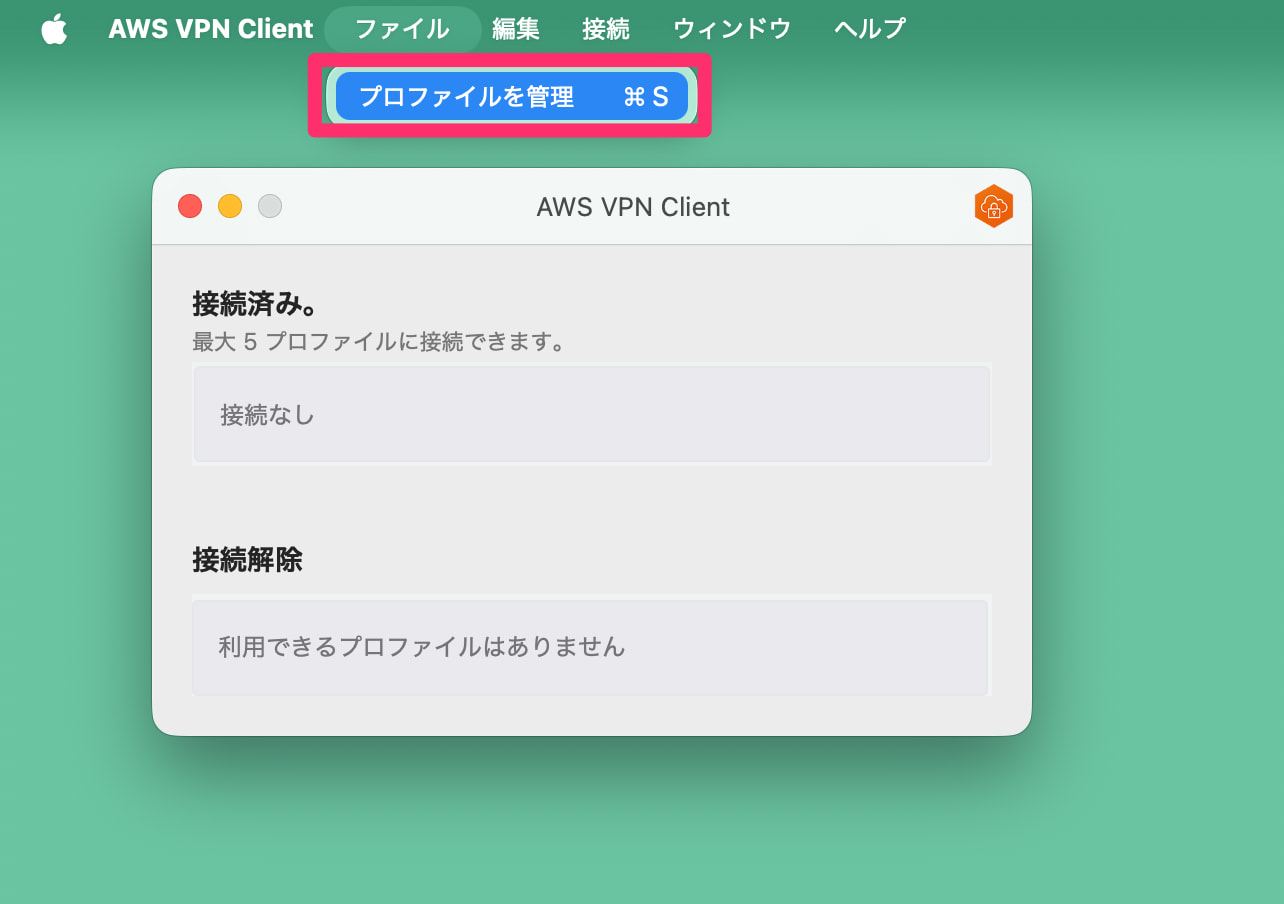Viewport: 1284px width, 904px height.
Task: Click the 接続なし box
Action: (592, 414)
